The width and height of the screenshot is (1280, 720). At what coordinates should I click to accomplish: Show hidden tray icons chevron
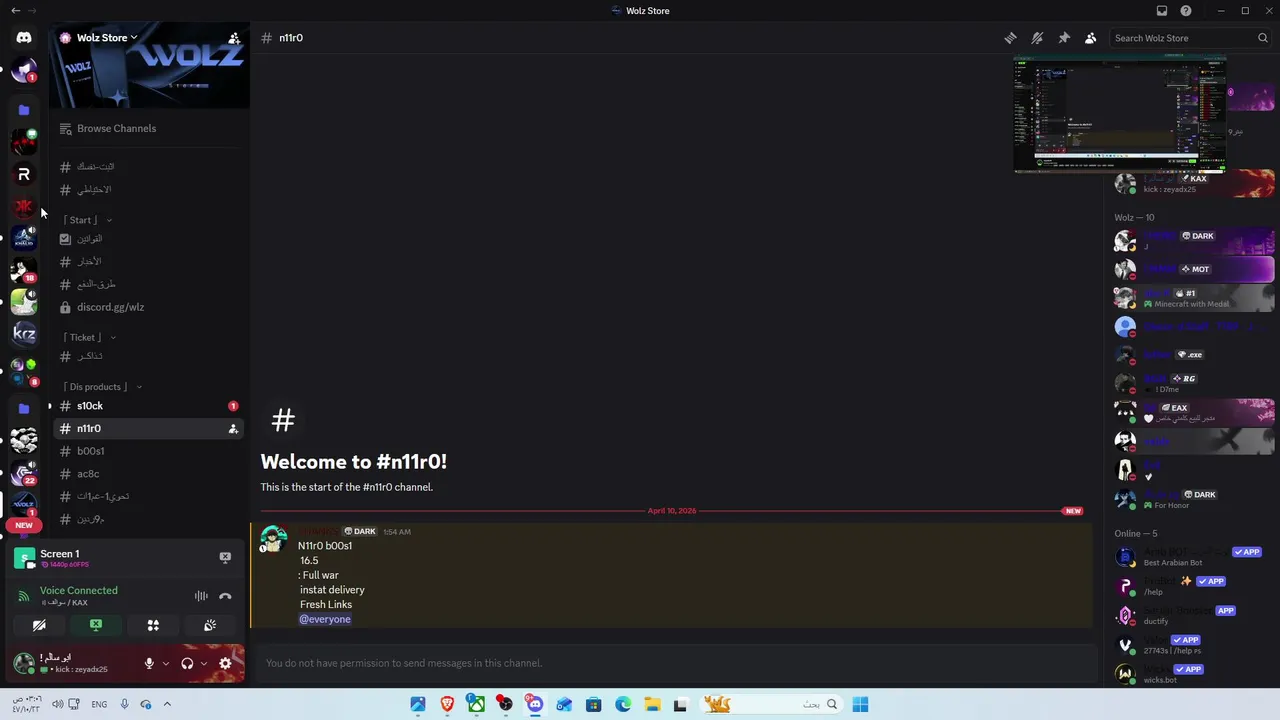tap(167, 704)
